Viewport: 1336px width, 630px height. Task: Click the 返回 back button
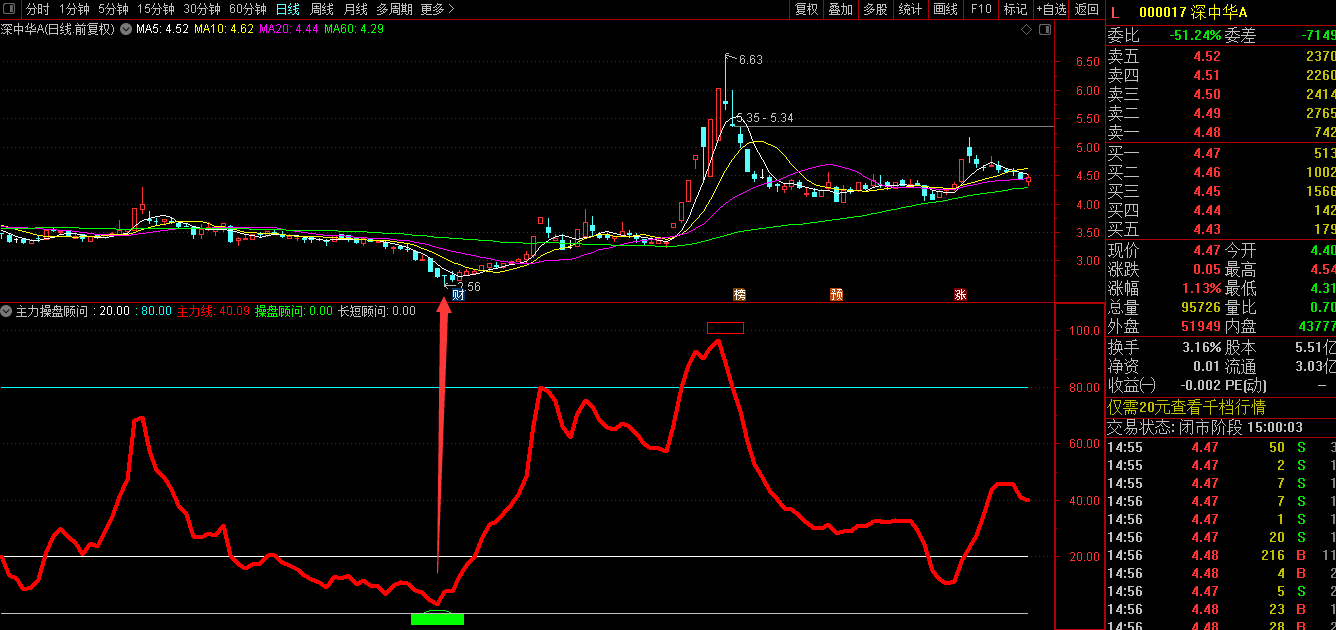(1086, 9)
